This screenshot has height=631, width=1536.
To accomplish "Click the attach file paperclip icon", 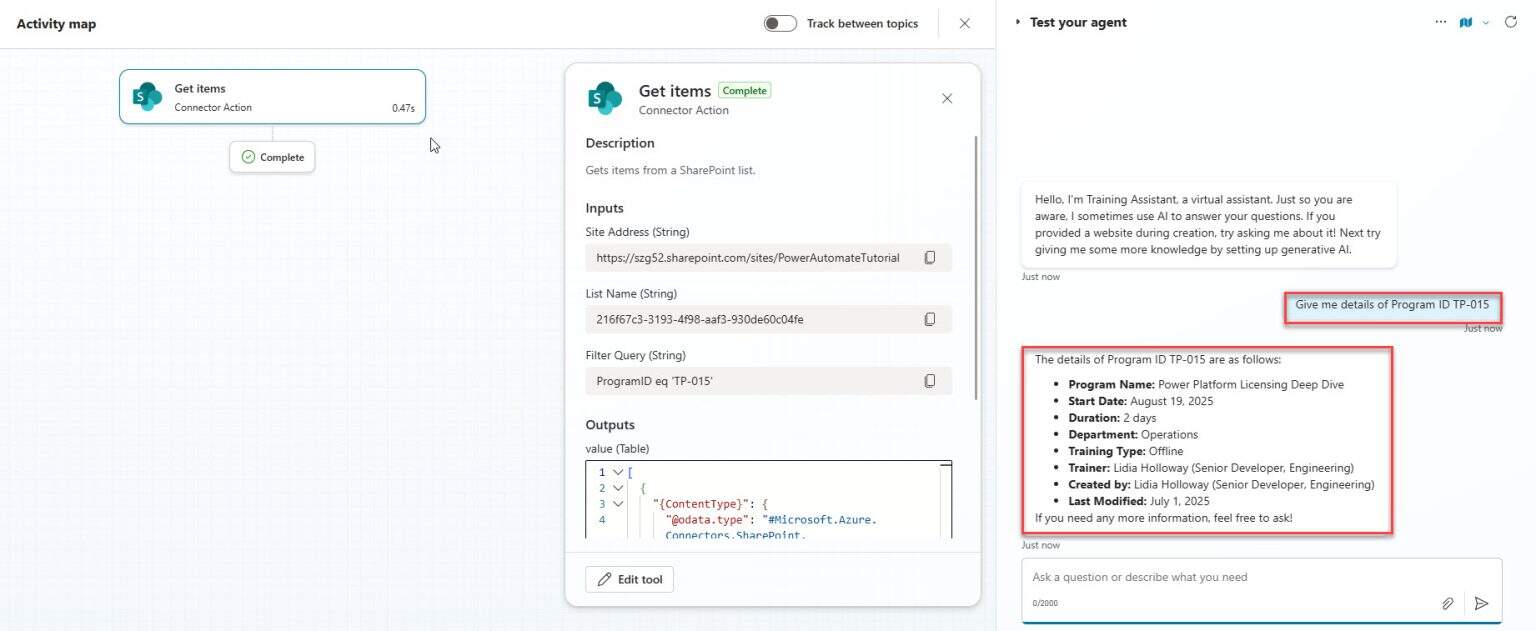I will click(x=1447, y=603).
